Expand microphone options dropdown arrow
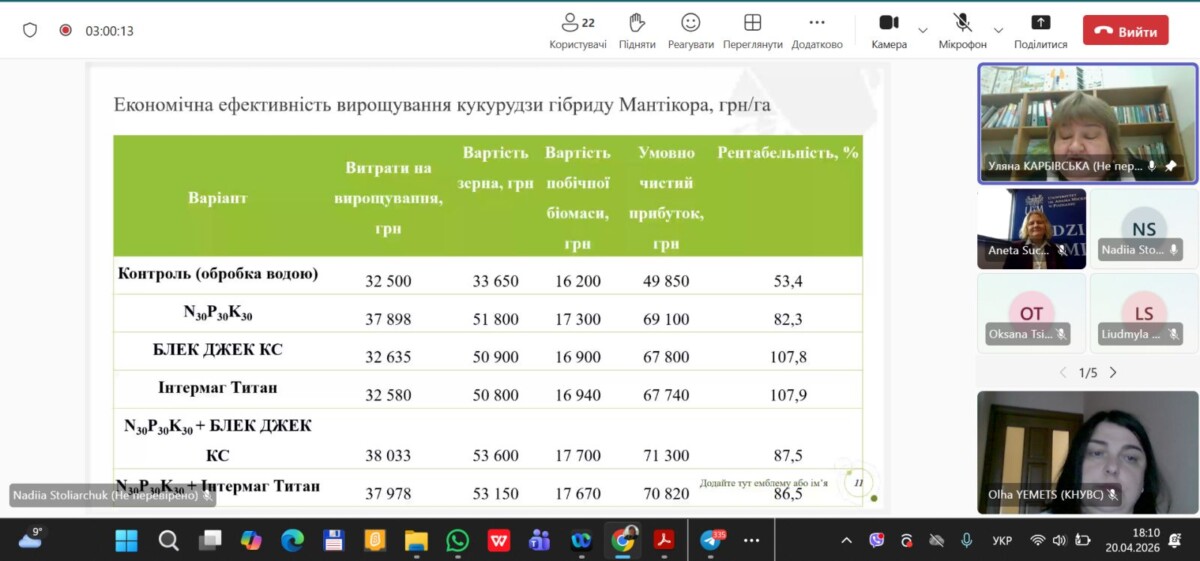Image resolution: width=1200 pixels, height=561 pixels. (x=998, y=30)
